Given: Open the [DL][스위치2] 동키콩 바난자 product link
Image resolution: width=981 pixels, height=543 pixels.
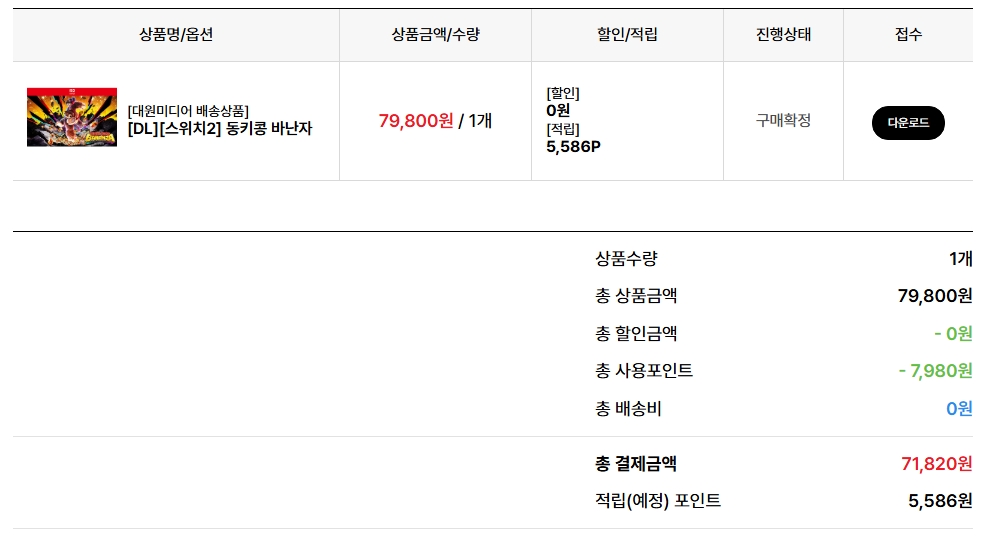Looking at the screenshot, I should [x=220, y=128].
